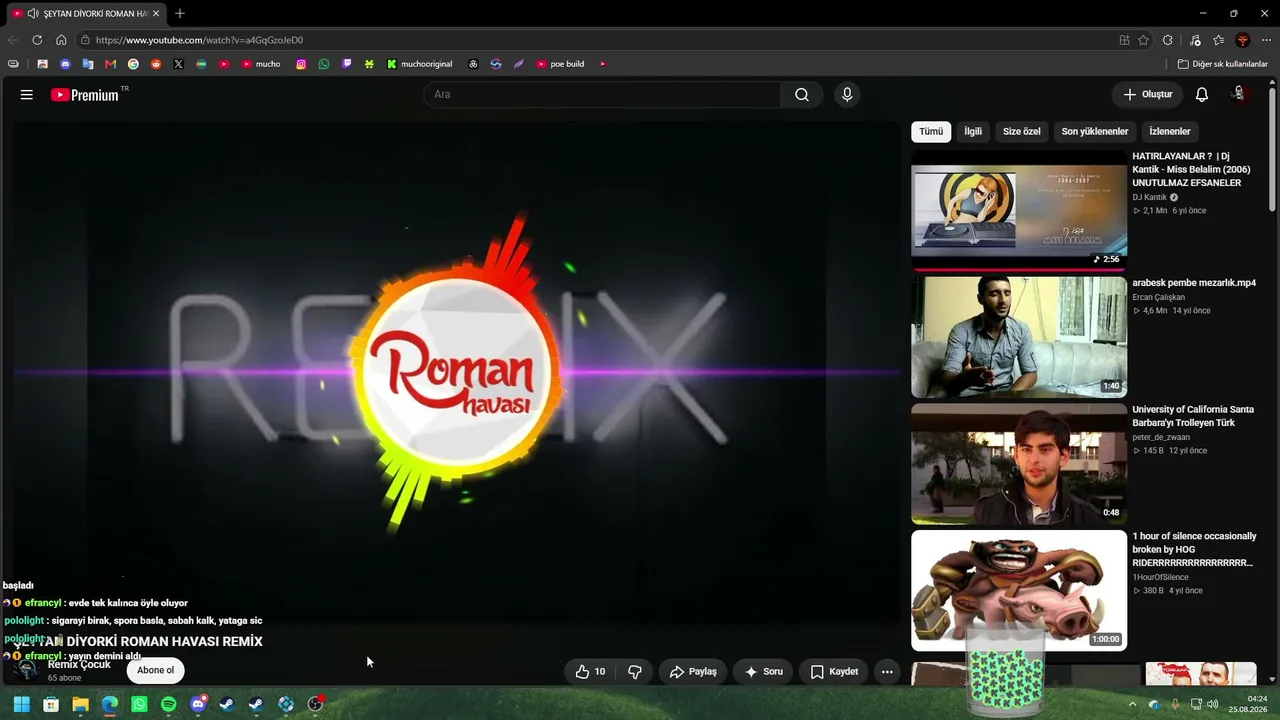The height and width of the screenshot is (720, 1280).
Task: Subscribe with the Abone ol button
Action: tap(156, 670)
